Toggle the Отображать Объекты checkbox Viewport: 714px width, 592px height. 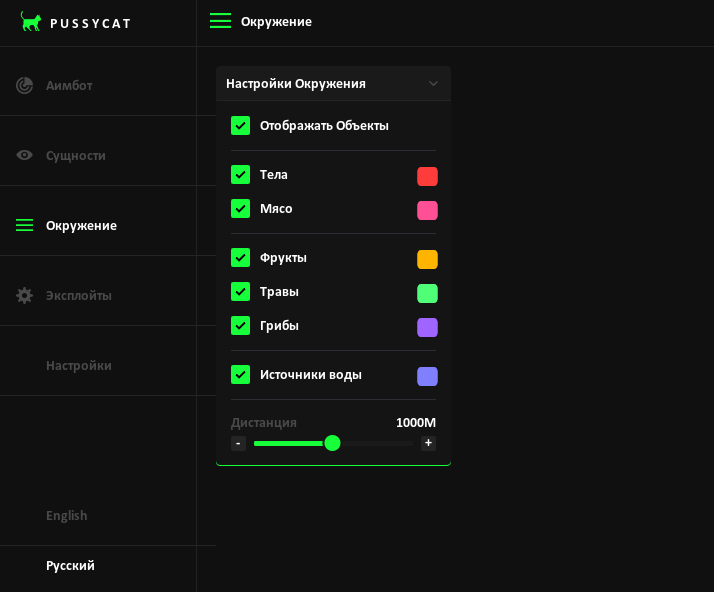pyautogui.click(x=240, y=126)
